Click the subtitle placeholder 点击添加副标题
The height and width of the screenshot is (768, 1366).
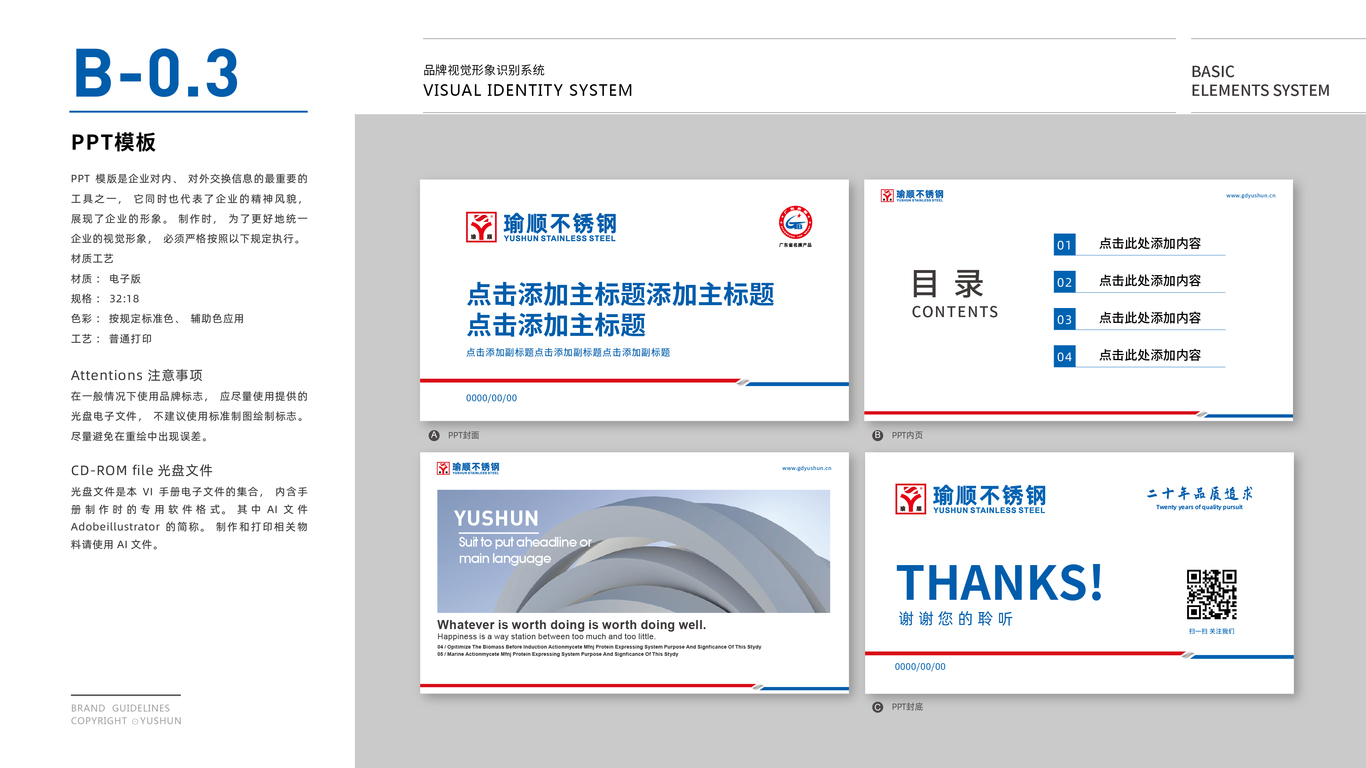coord(568,353)
